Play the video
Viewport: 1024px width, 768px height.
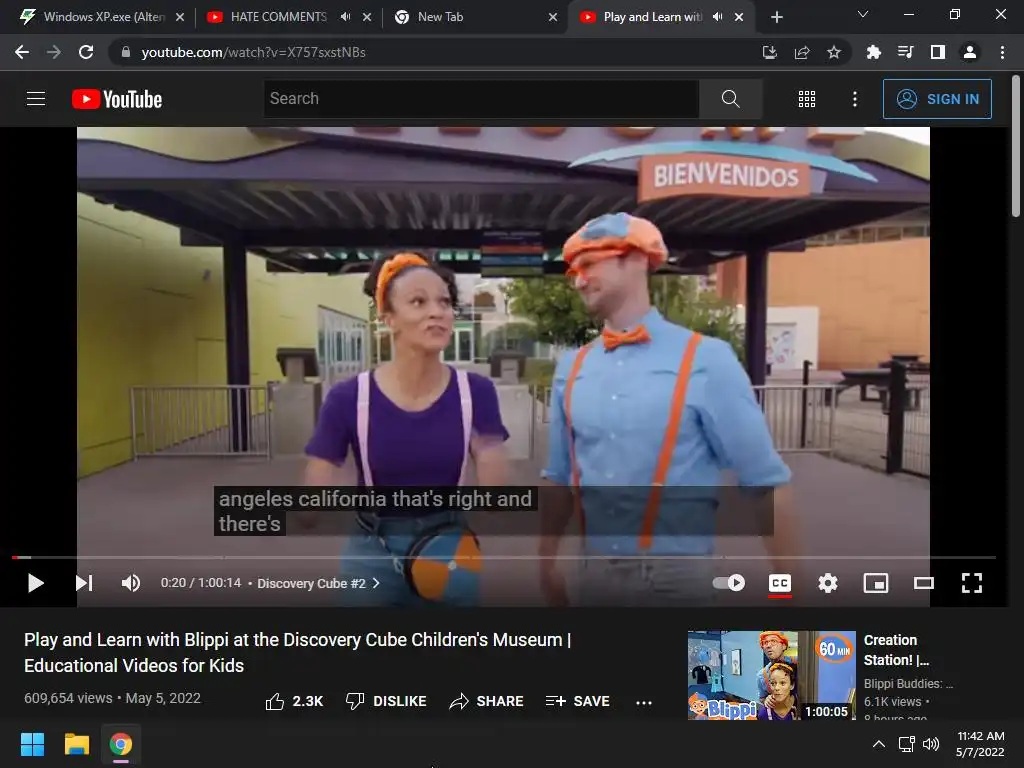(35, 583)
